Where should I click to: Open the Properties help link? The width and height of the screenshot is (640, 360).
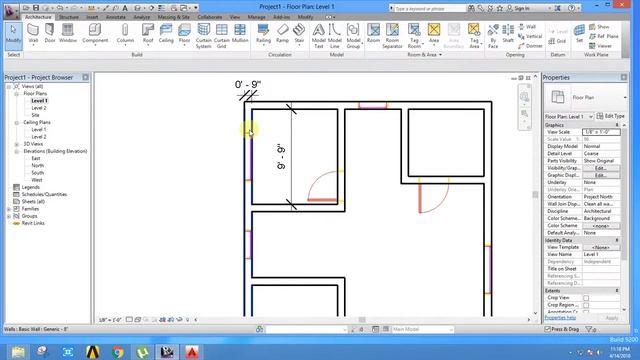tap(560, 318)
